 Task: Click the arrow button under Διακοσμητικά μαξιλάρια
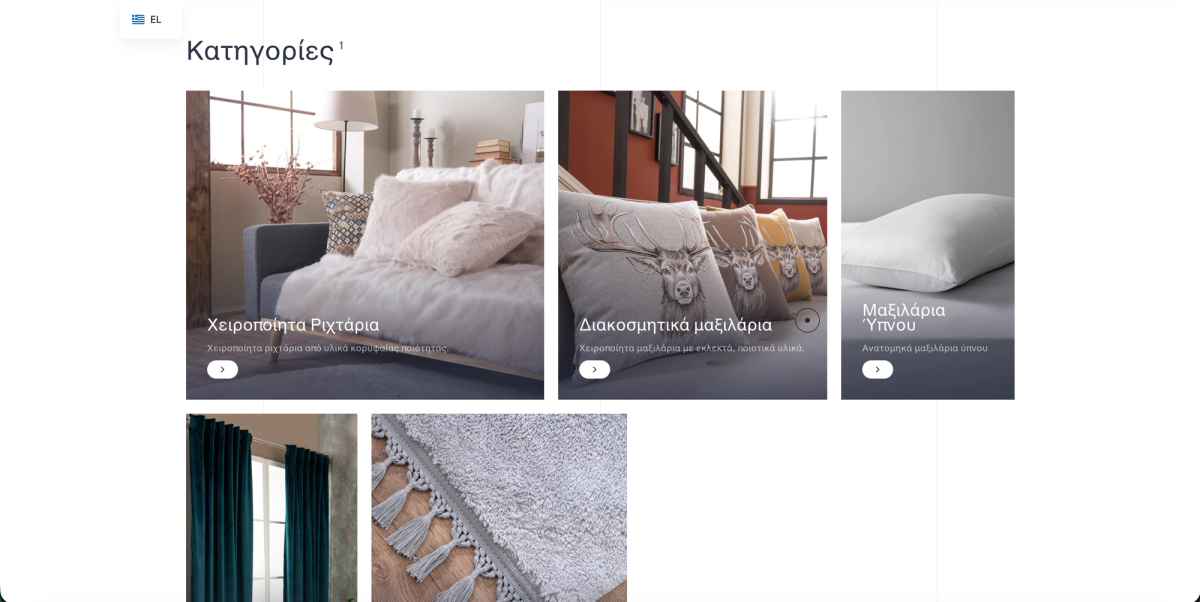pyautogui.click(x=594, y=369)
